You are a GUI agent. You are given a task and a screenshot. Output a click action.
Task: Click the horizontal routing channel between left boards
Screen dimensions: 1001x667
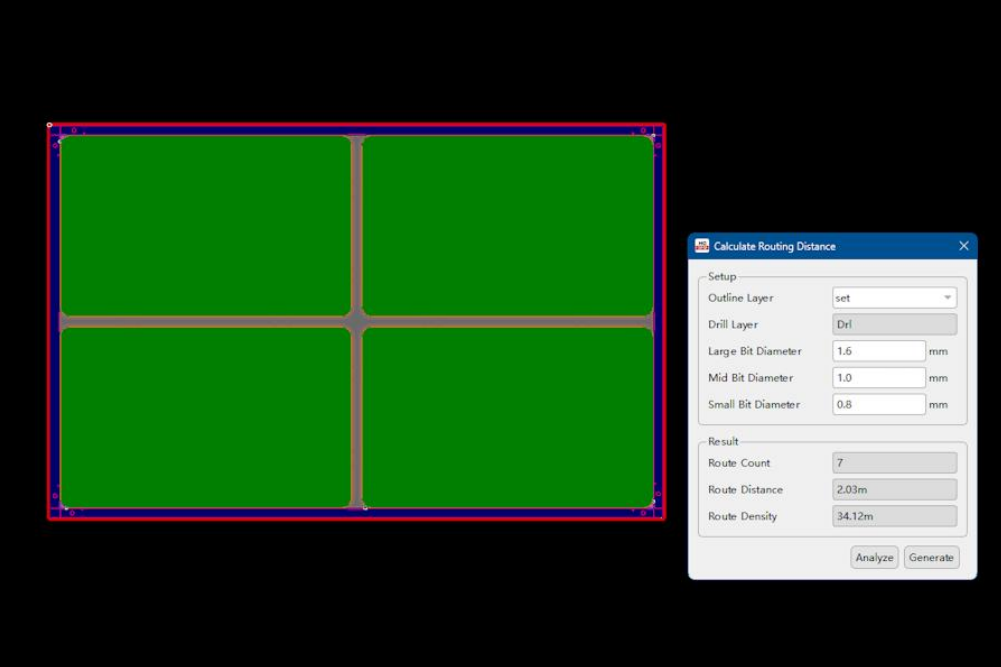coord(205,322)
